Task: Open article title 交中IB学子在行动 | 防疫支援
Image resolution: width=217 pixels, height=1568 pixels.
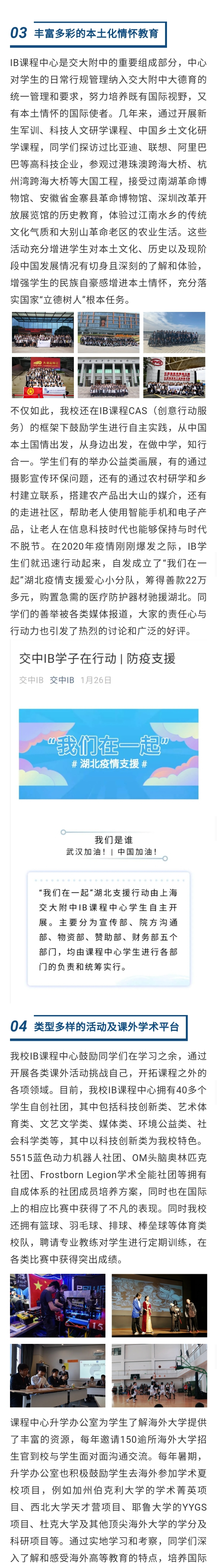Action: 97,658
